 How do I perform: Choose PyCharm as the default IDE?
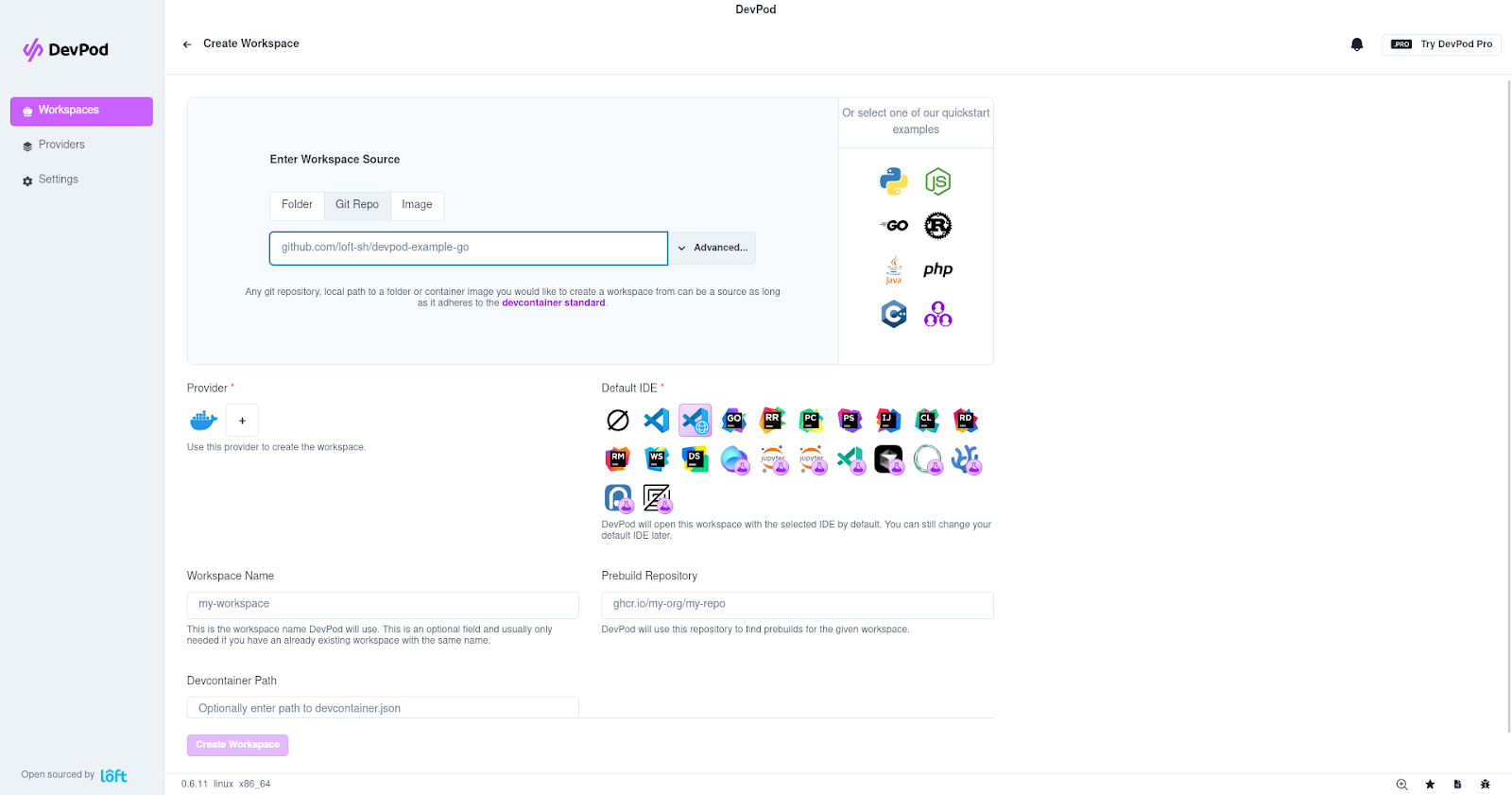[x=811, y=420]
